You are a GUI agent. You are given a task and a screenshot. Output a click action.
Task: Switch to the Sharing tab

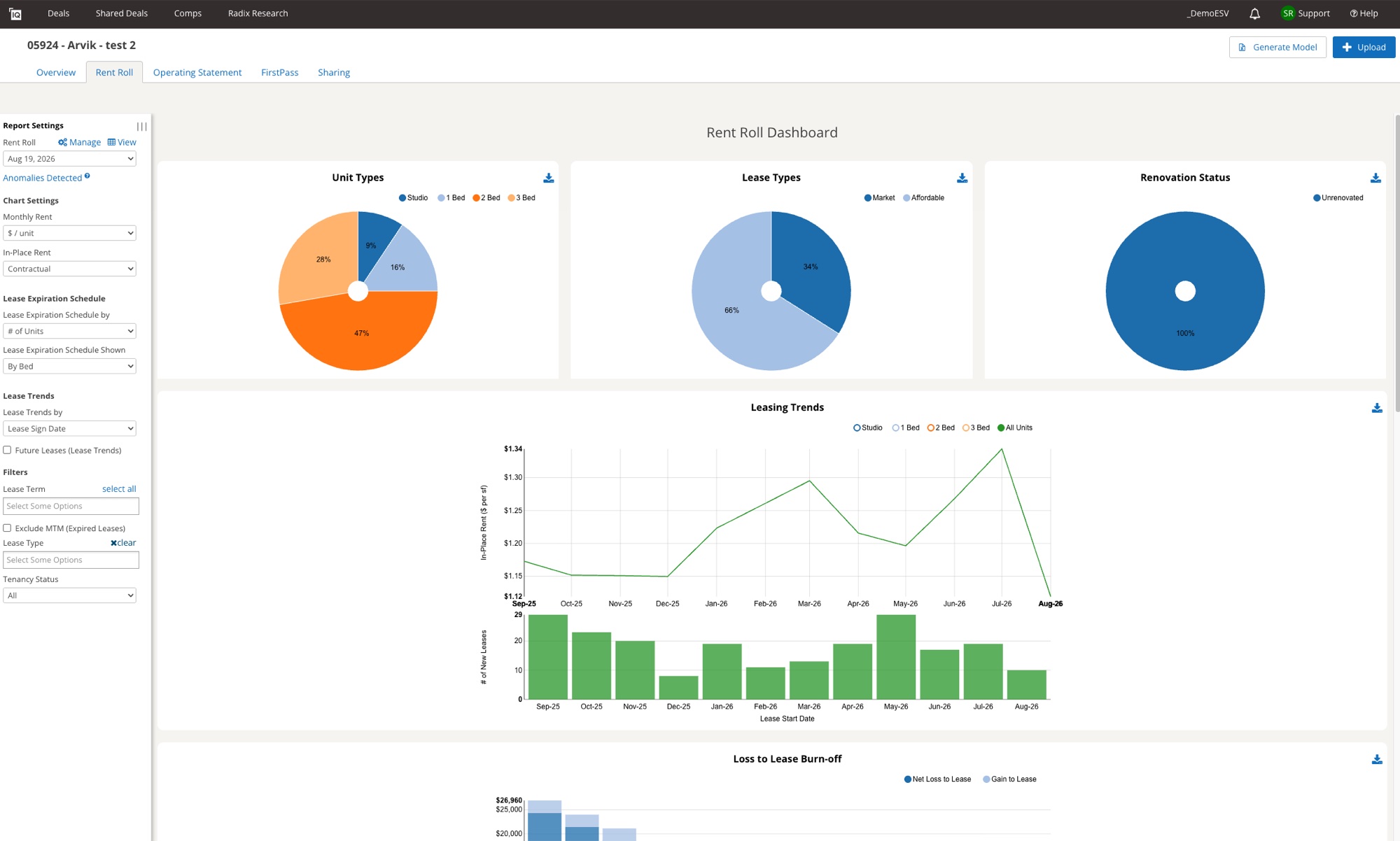tap(334, 72)
